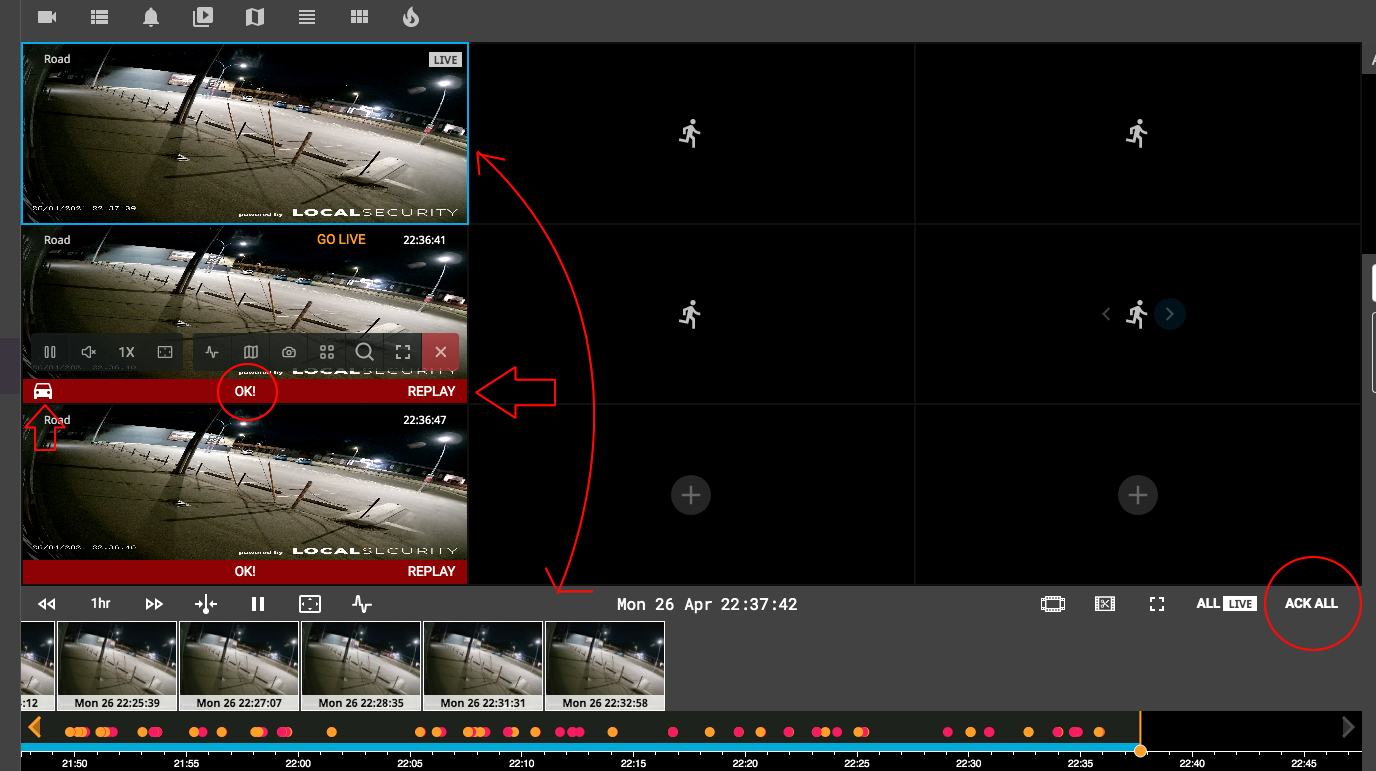Click the timeline event dot near 22:35
This screenshot has height=771, width=1376.
[x=1077, y=732]
